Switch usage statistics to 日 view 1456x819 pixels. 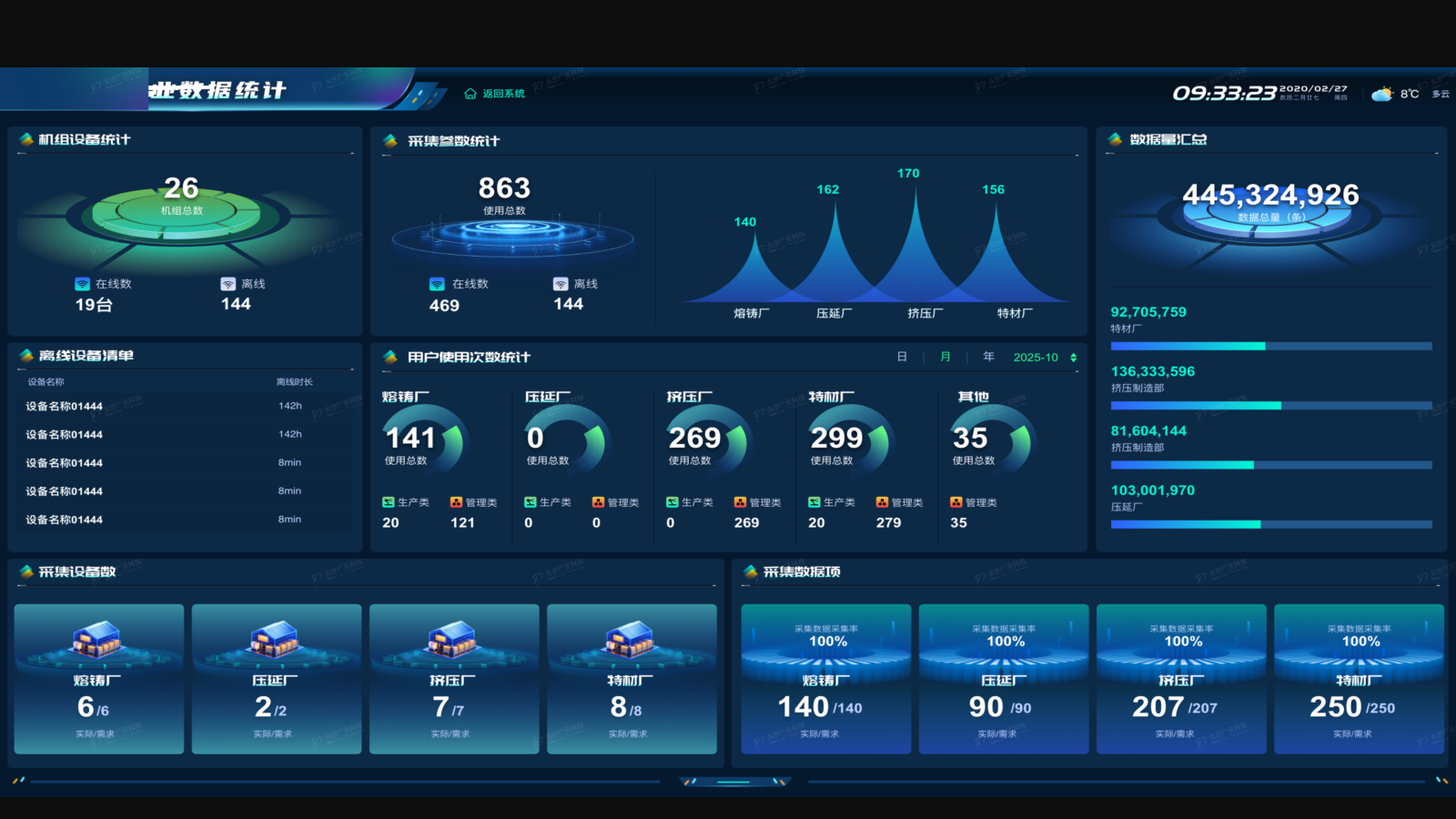(x=902, y=357)
